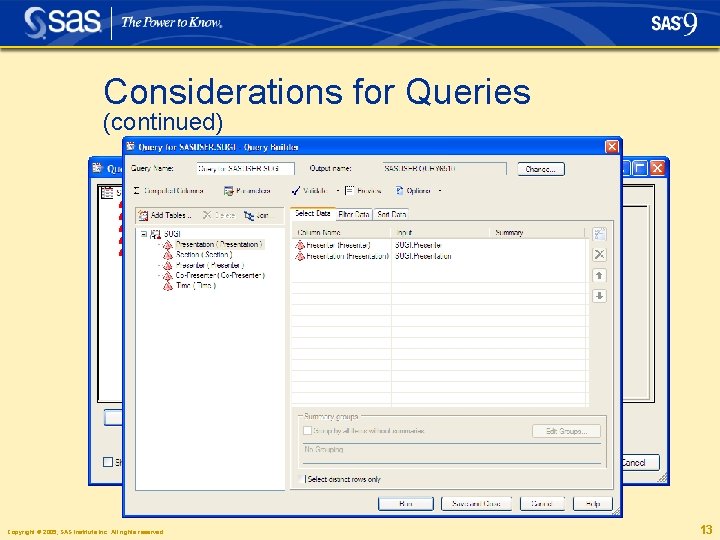720x540 pixels.
Task: Close the background window
Action: coord(657,168)
